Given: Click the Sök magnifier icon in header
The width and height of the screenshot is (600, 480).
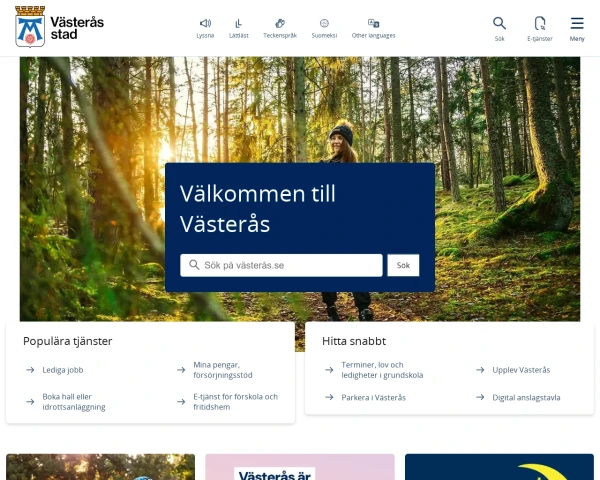Looking at the screenshot, I should pos(499,23).
